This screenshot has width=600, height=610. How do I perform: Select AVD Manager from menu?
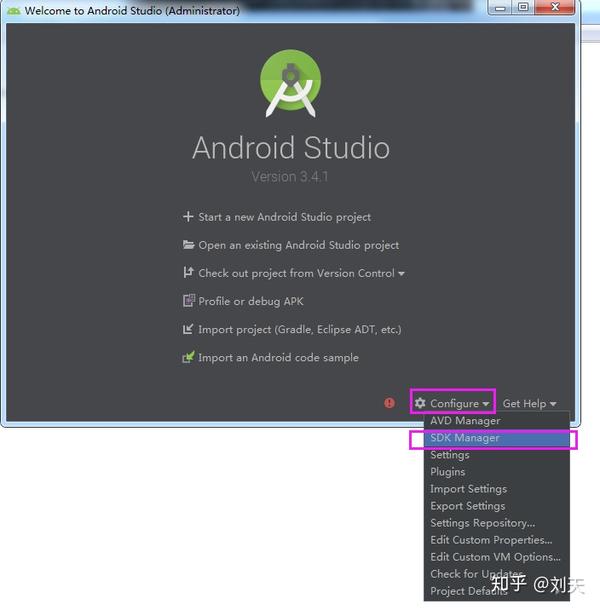496,421
